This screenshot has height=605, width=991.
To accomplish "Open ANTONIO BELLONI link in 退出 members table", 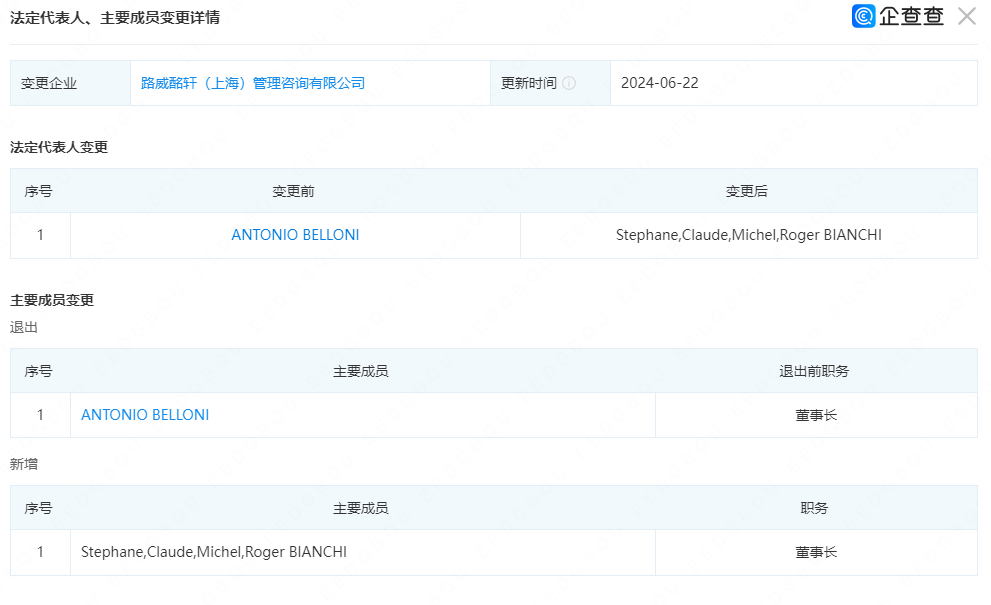I will [145, 415].
